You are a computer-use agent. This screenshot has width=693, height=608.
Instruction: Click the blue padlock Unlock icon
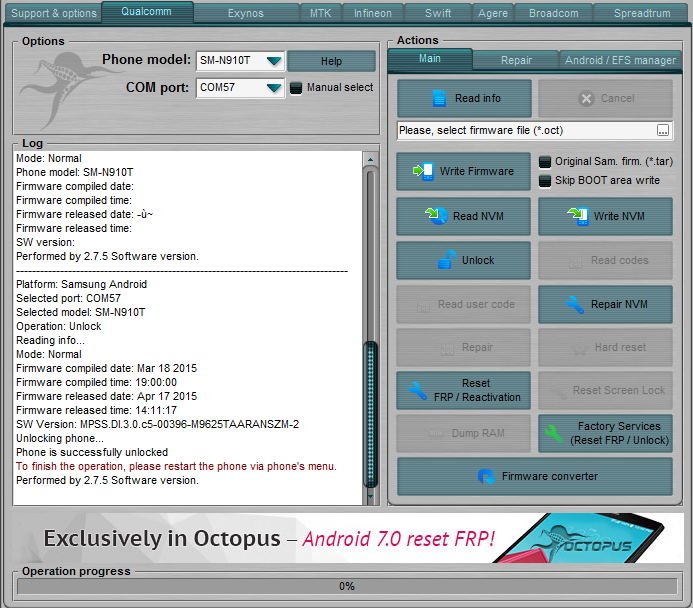click(x=447, y=260)
